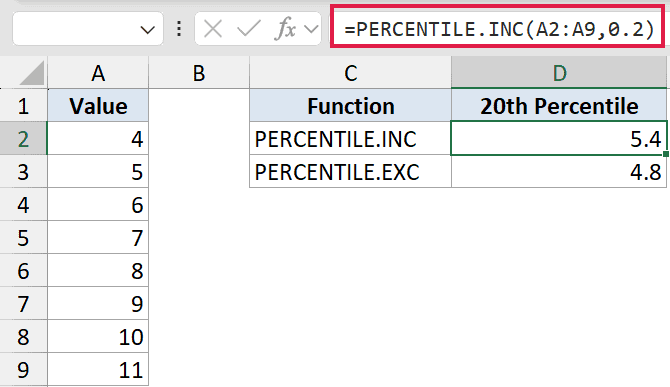The height and width of the screenshot is (387, 670).
Task: Click the "Function" header cell
Action: (x=350, y=106)
